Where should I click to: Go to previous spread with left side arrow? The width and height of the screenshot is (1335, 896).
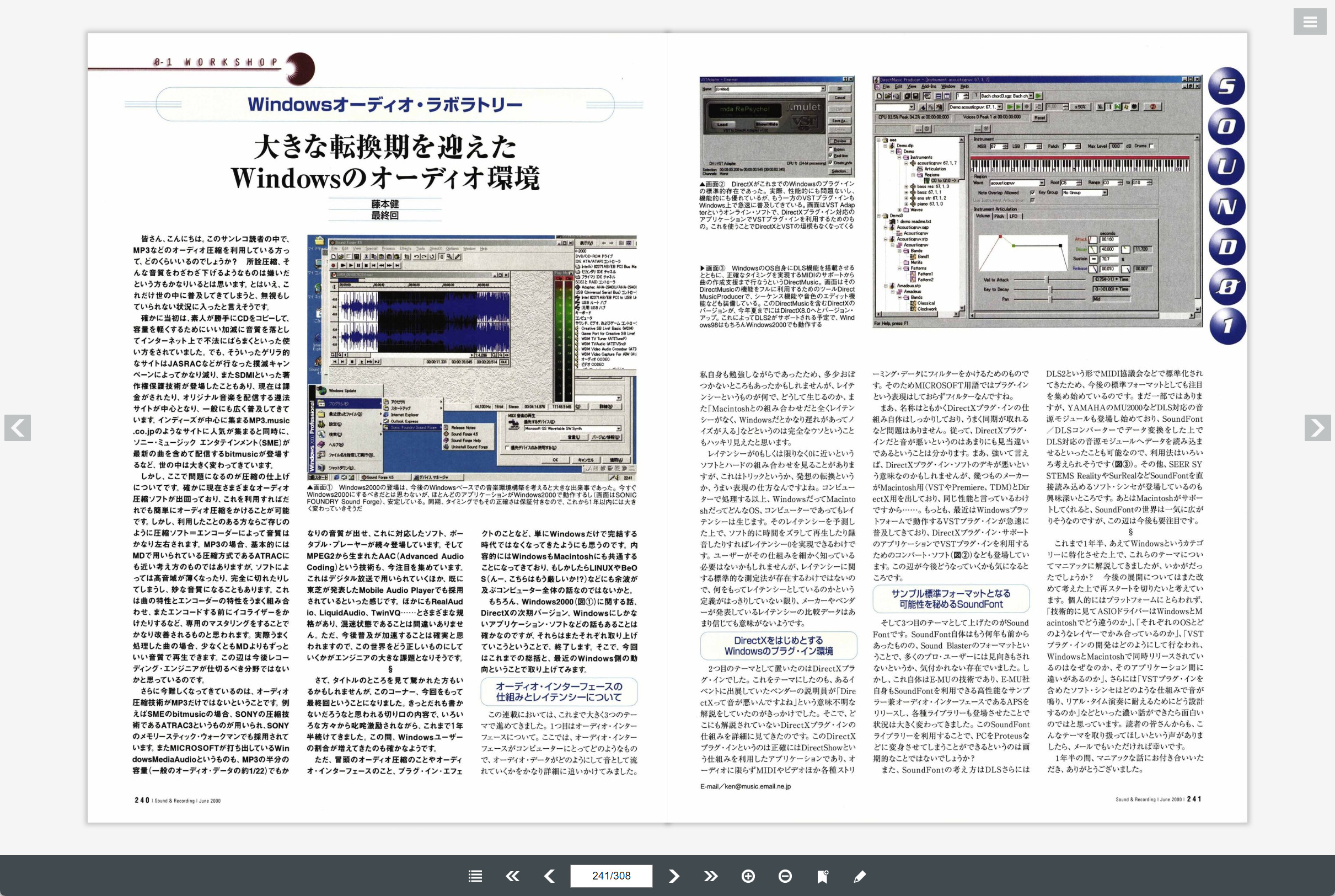point(18,427)
